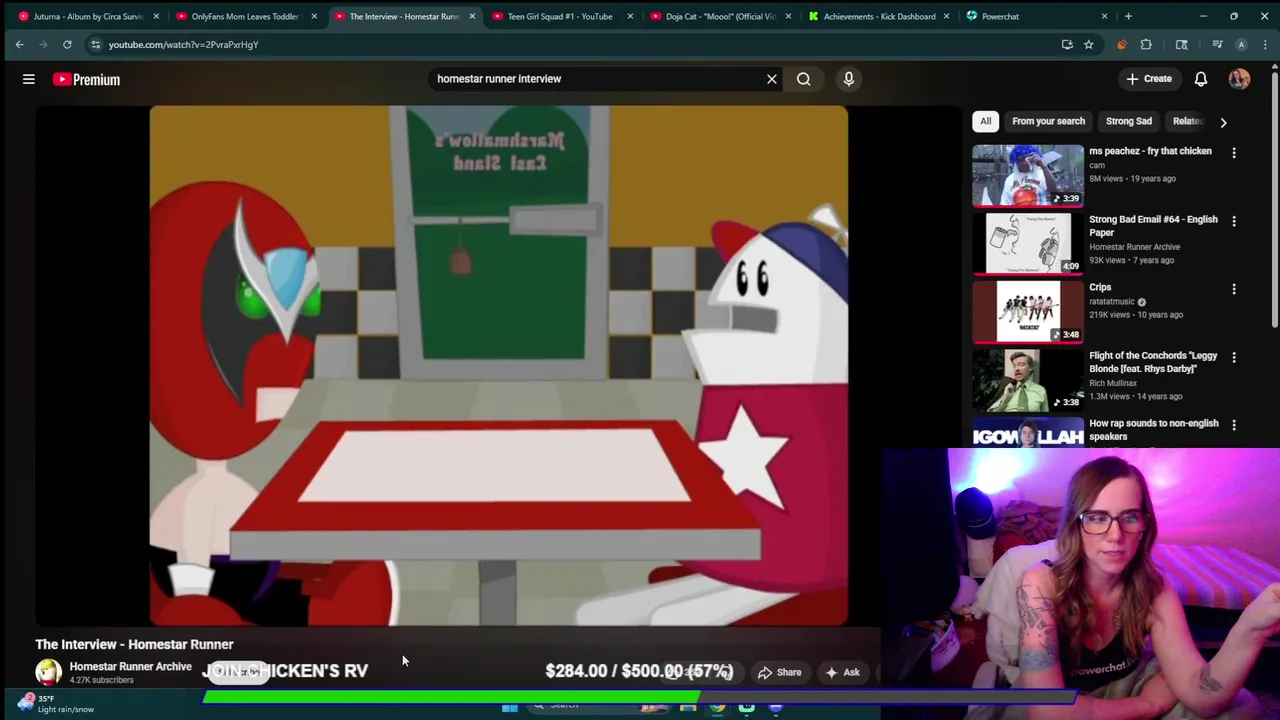This screenshot has height=720, width=1280.
Task: Open the Chrome profile A icon
Action: [1241, 44]
